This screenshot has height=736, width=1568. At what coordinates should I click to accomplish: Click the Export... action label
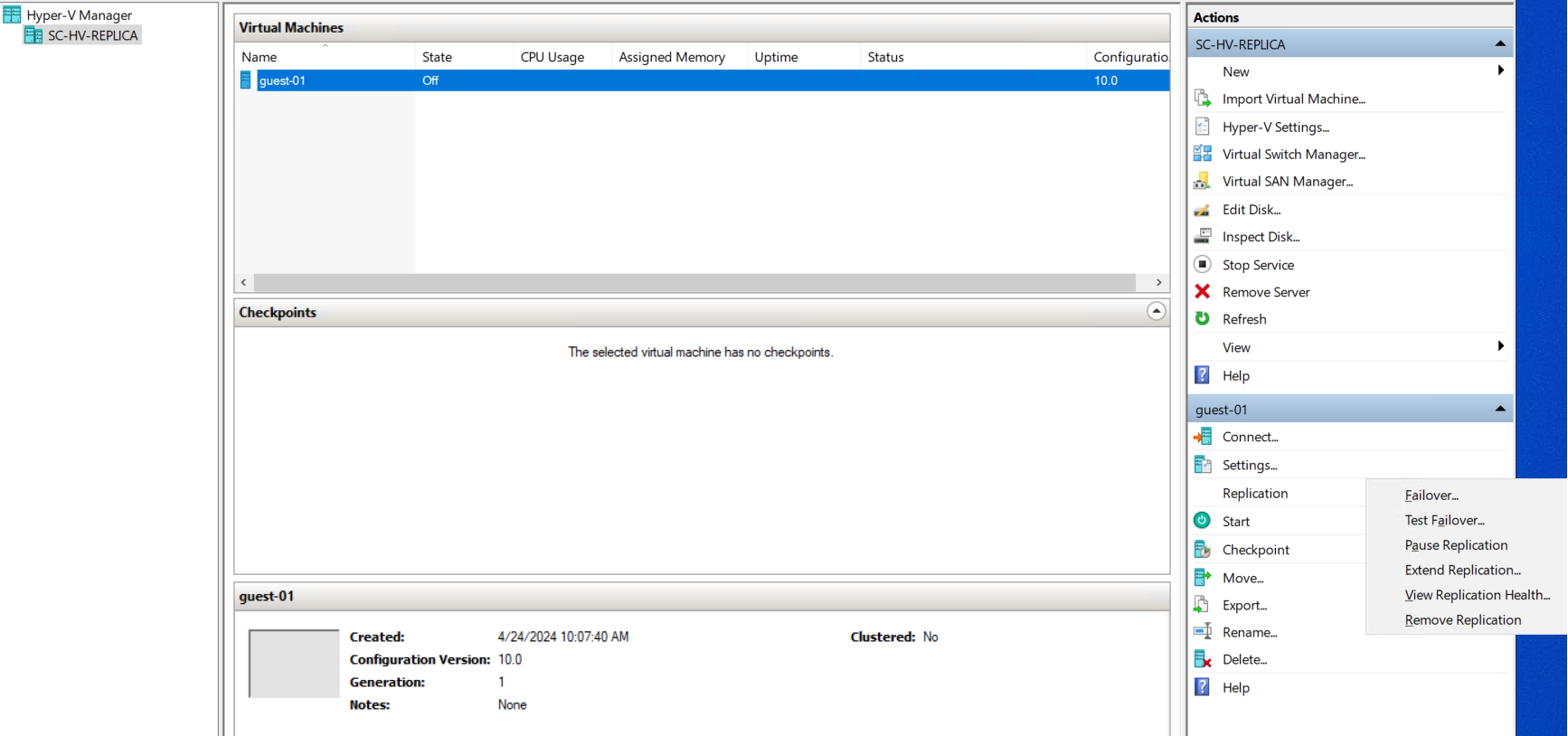pos(1244,605)
